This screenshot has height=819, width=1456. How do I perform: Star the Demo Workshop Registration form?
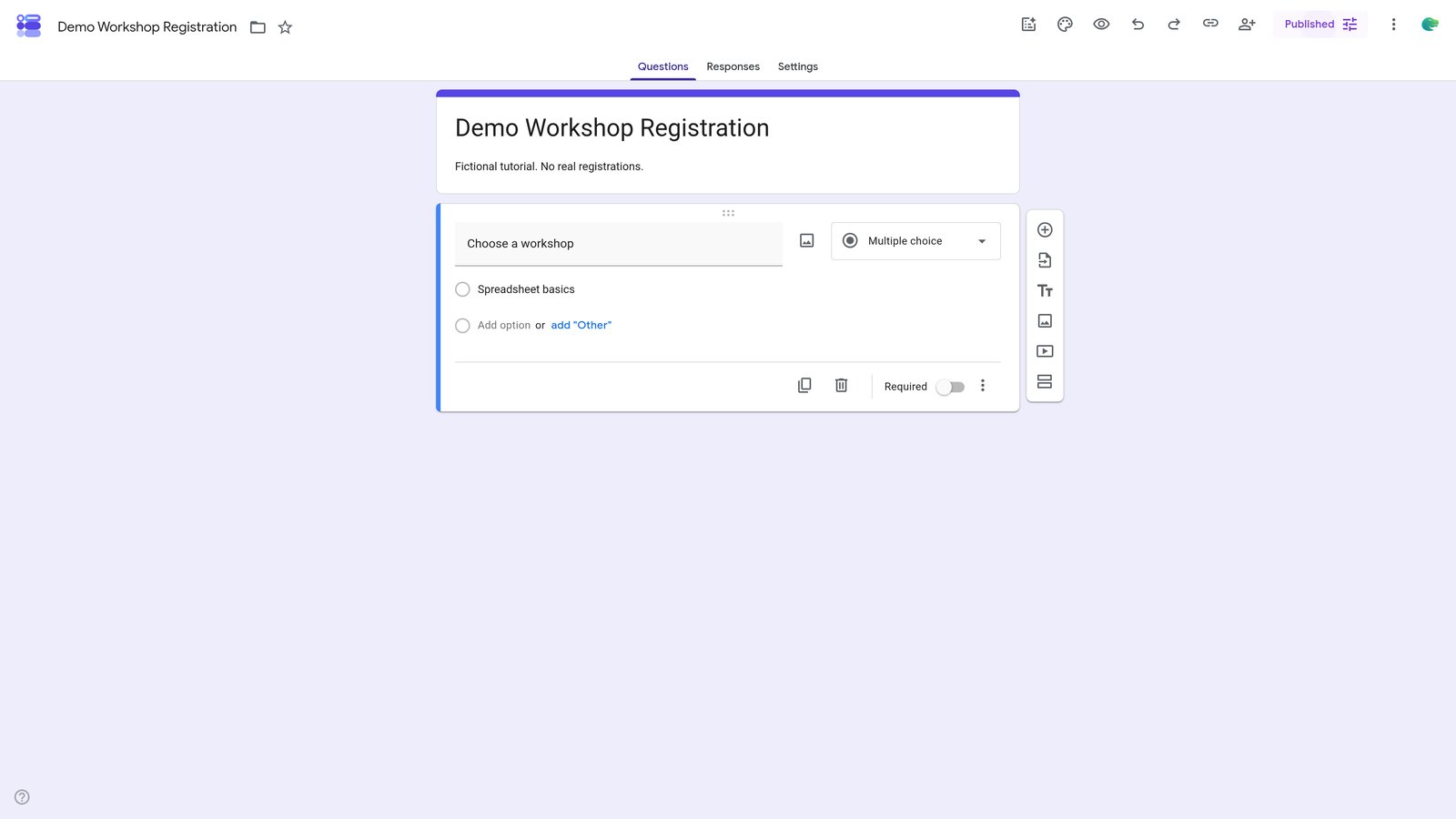point(285,27)
